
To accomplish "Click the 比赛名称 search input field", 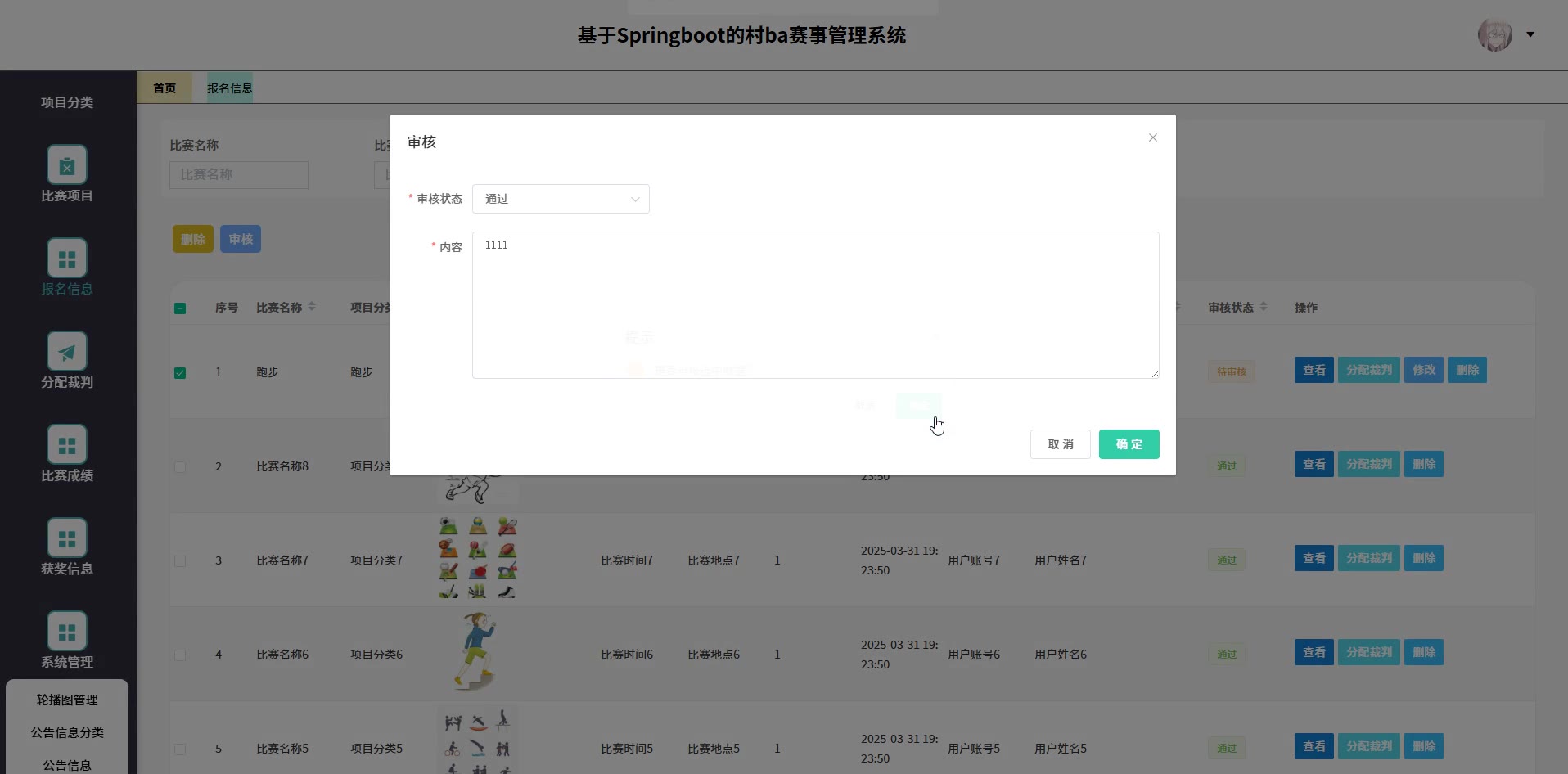I will [x=239, y=175].
